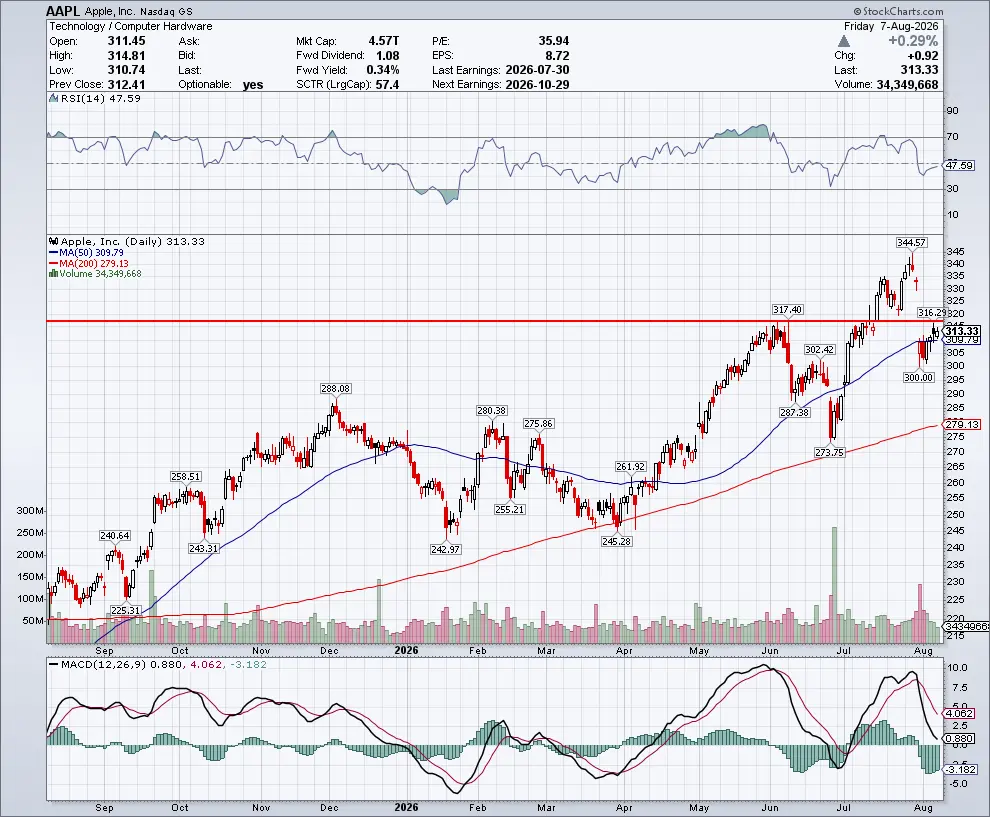The image size is (990, 817).
Task: Click the EPS value 8.72
Action: pyautogui.click(x=558, y=56)
